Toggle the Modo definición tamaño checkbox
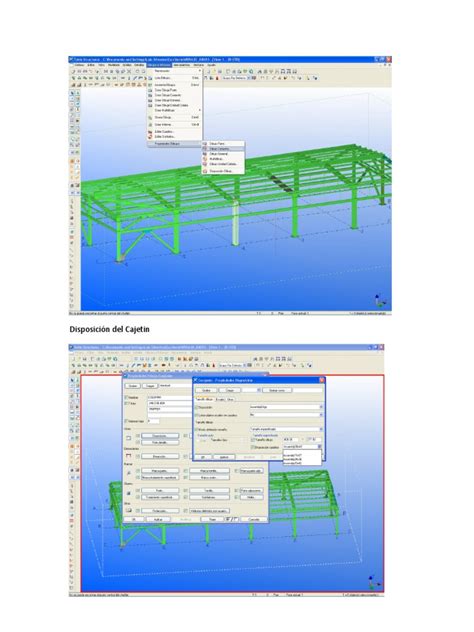This screenshot has height=632, width=474. [197, 429]
